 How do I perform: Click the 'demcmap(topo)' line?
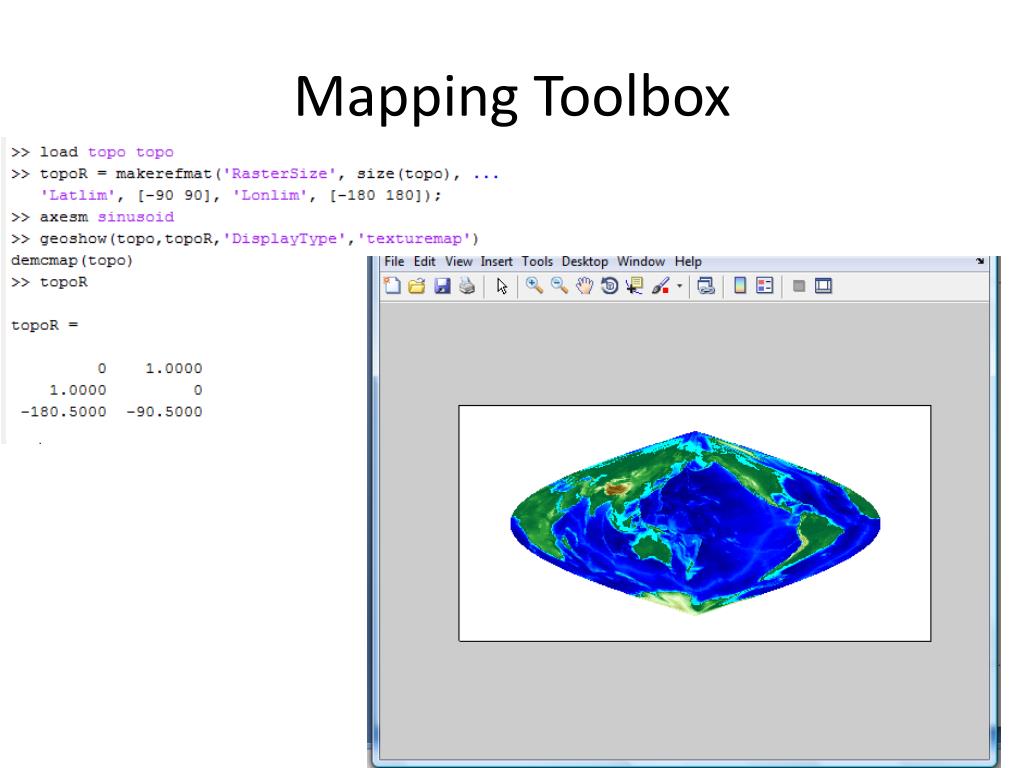pos(72,260)
